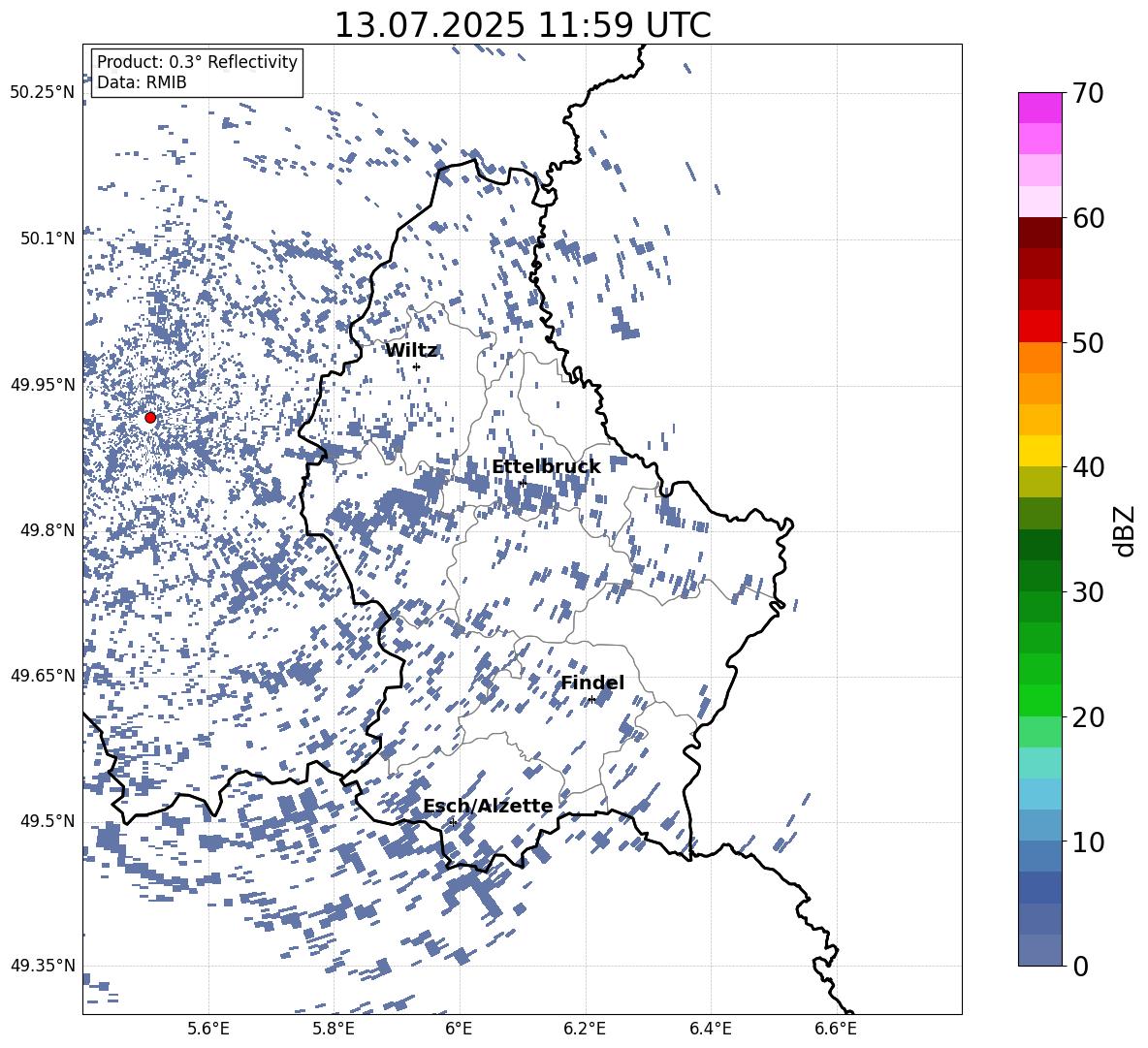The image size is (1148, 1048).
Task: Click the 50.25°N latitude label
Action: pos(43,93)
